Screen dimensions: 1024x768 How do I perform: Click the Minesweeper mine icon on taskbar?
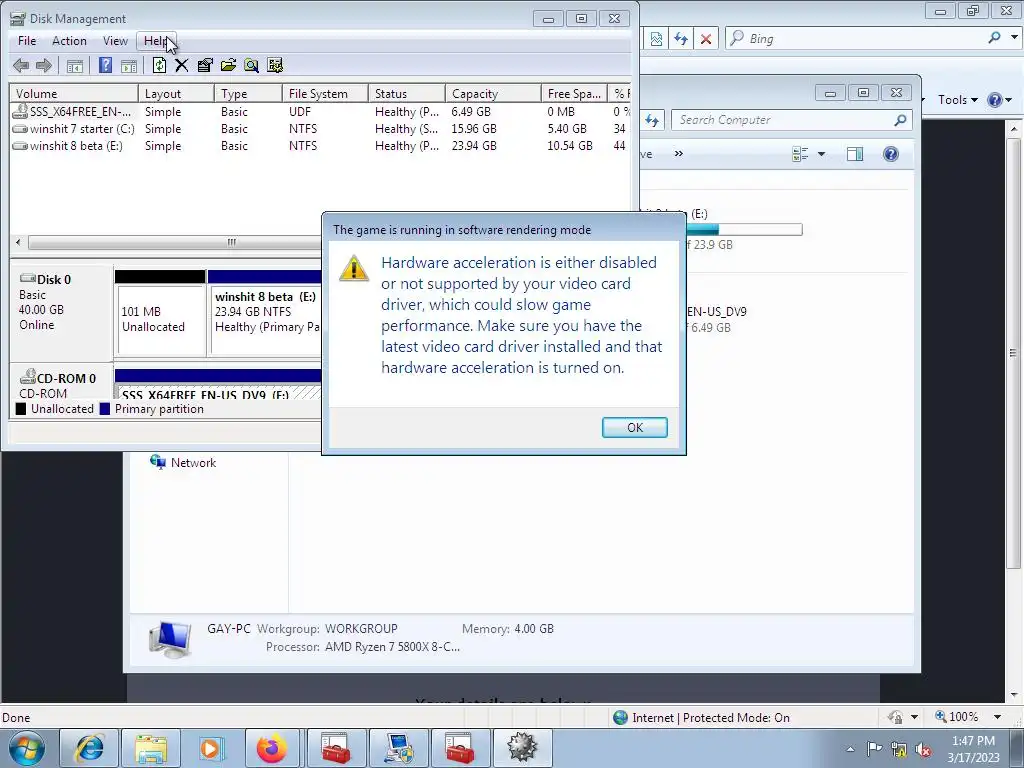pos(522,748)
